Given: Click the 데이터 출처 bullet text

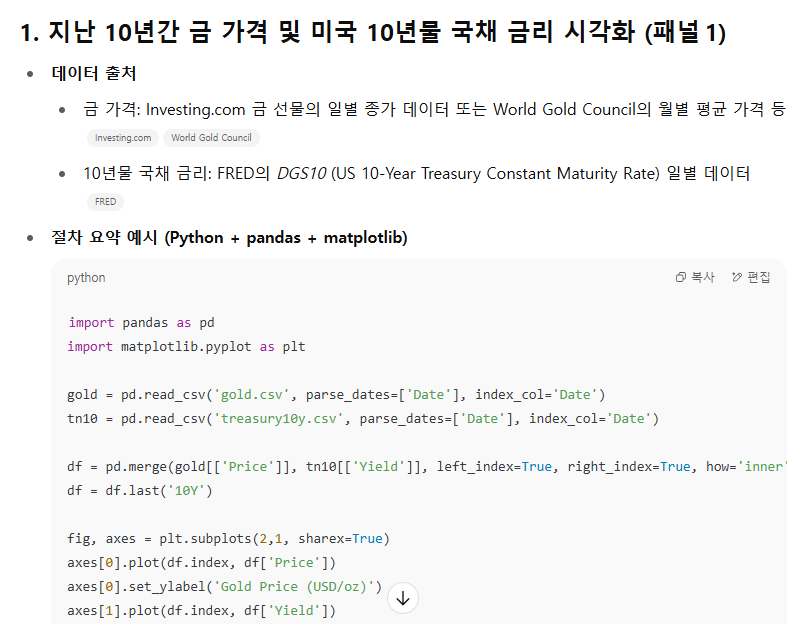Looking at the screenshot, I should 94,74.
